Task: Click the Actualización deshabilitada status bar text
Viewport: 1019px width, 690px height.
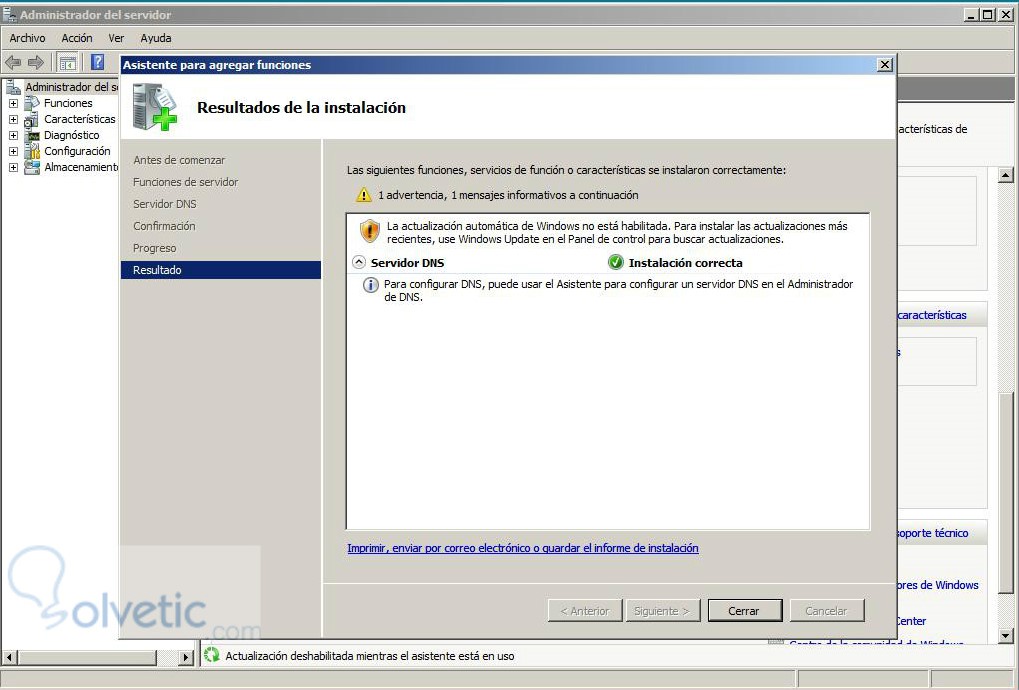Action: click(370, 656)
